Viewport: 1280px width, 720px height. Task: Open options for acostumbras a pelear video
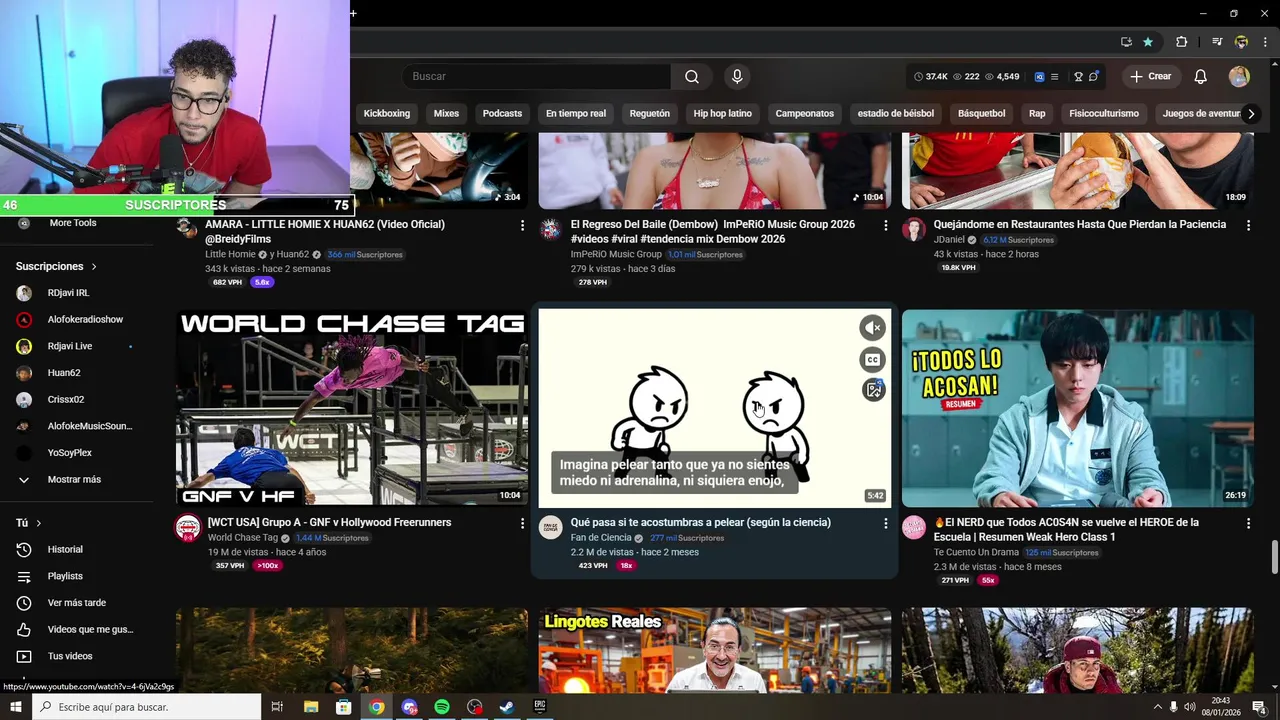point(885,523)
